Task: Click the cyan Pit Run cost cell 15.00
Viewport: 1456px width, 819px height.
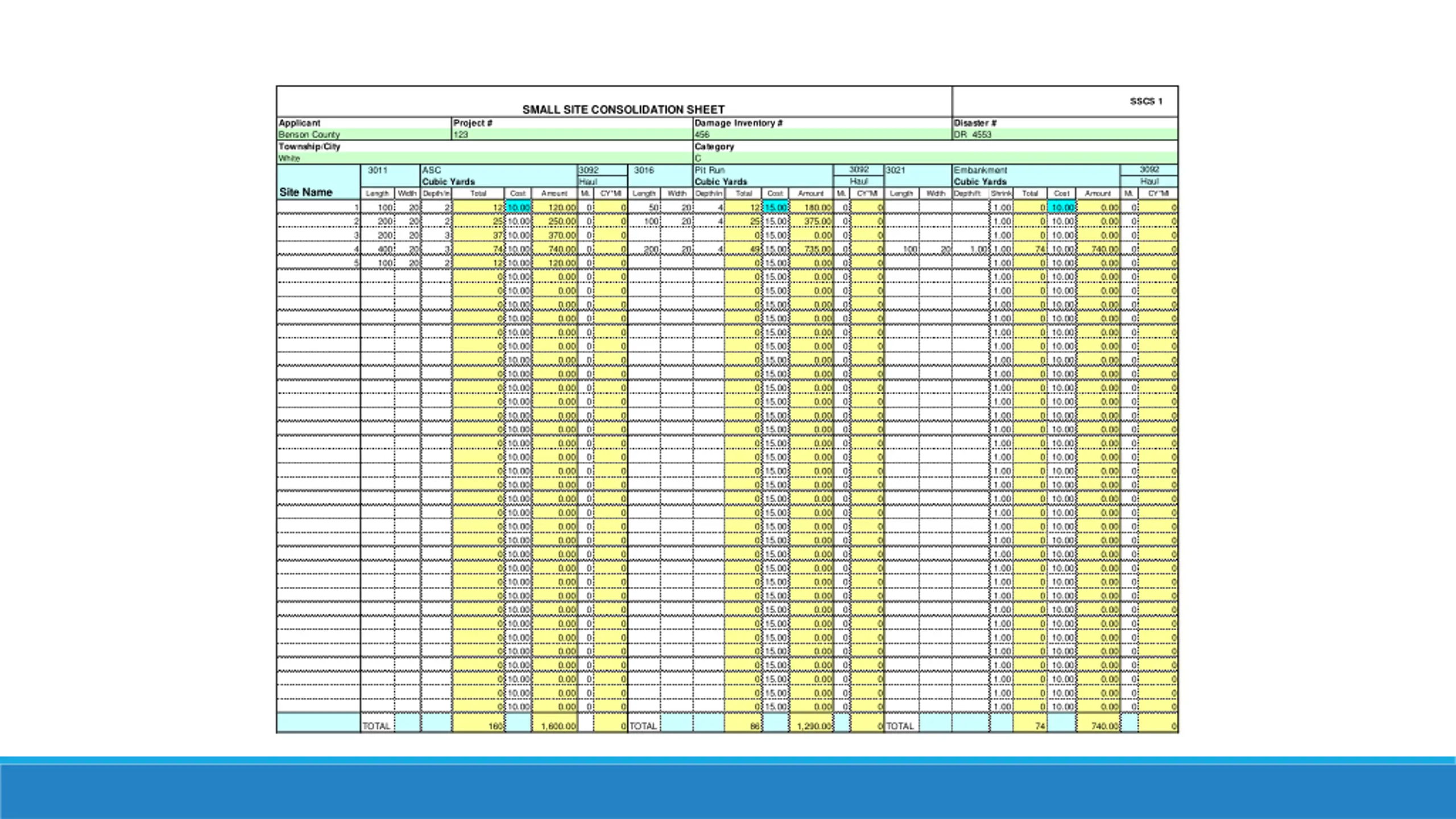Action: (x=776, y=208)
